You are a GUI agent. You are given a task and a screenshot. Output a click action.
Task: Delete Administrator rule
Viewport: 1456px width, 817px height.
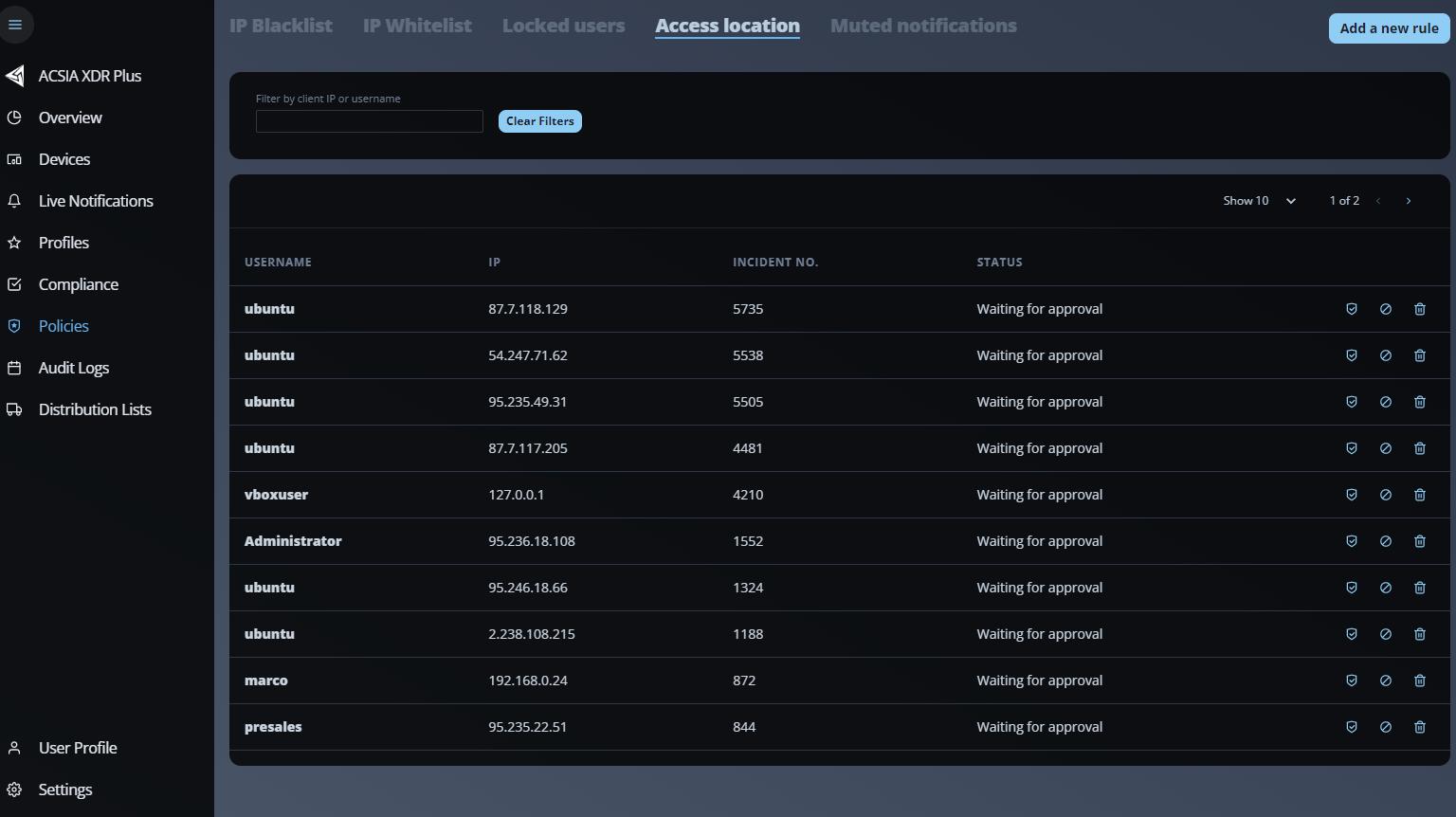[1420, 541]
